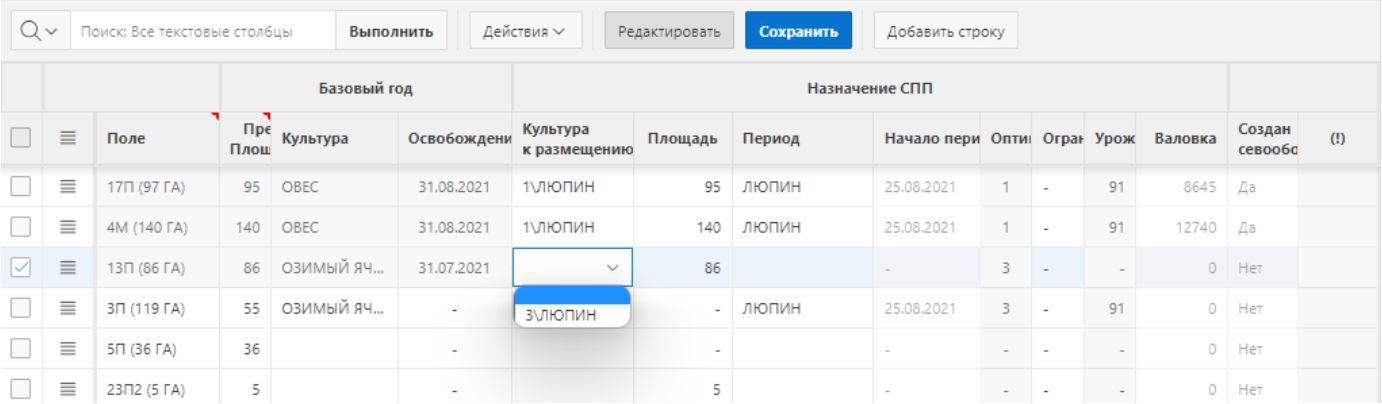Uncheck the checkbox for row 13П (86 ГА)

21,267
